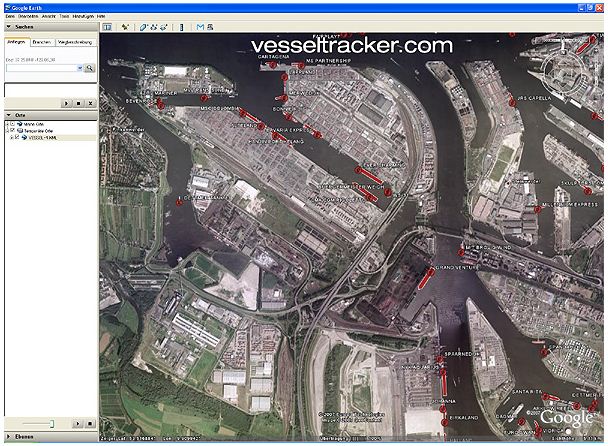Select the add polygon tool
Viewport: 608px width, 446px height.
(x=143, y=27)
